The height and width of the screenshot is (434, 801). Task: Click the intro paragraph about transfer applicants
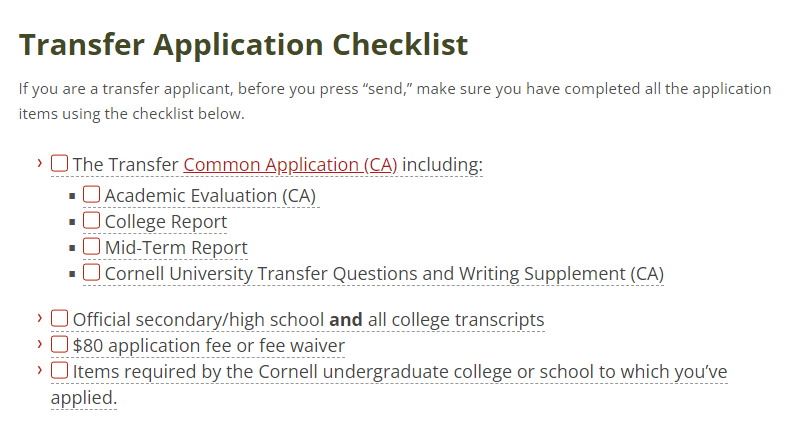[395, 101]
